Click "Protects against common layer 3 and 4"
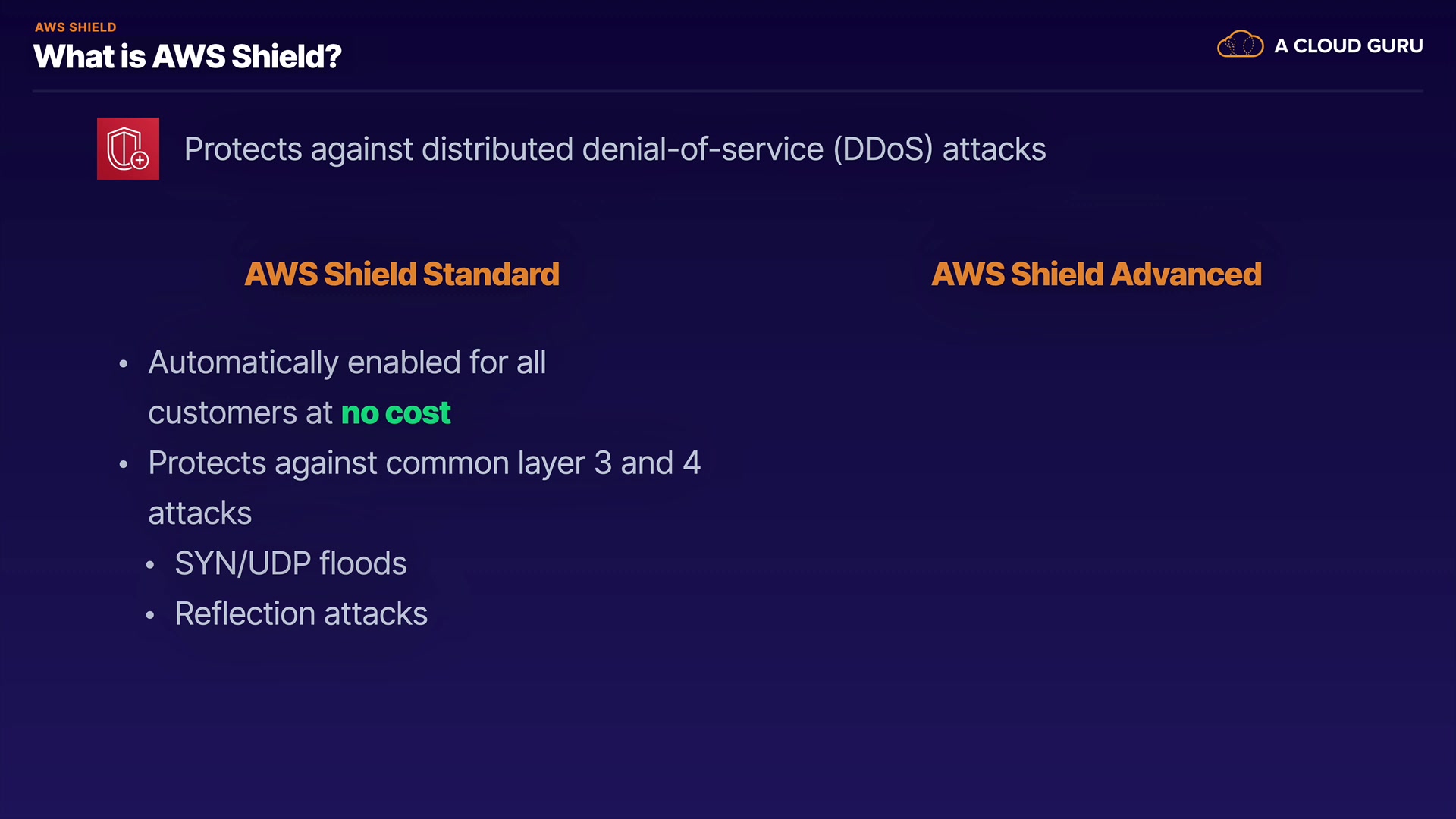Screen dimensions: 1456x819 tap(424, 463)
